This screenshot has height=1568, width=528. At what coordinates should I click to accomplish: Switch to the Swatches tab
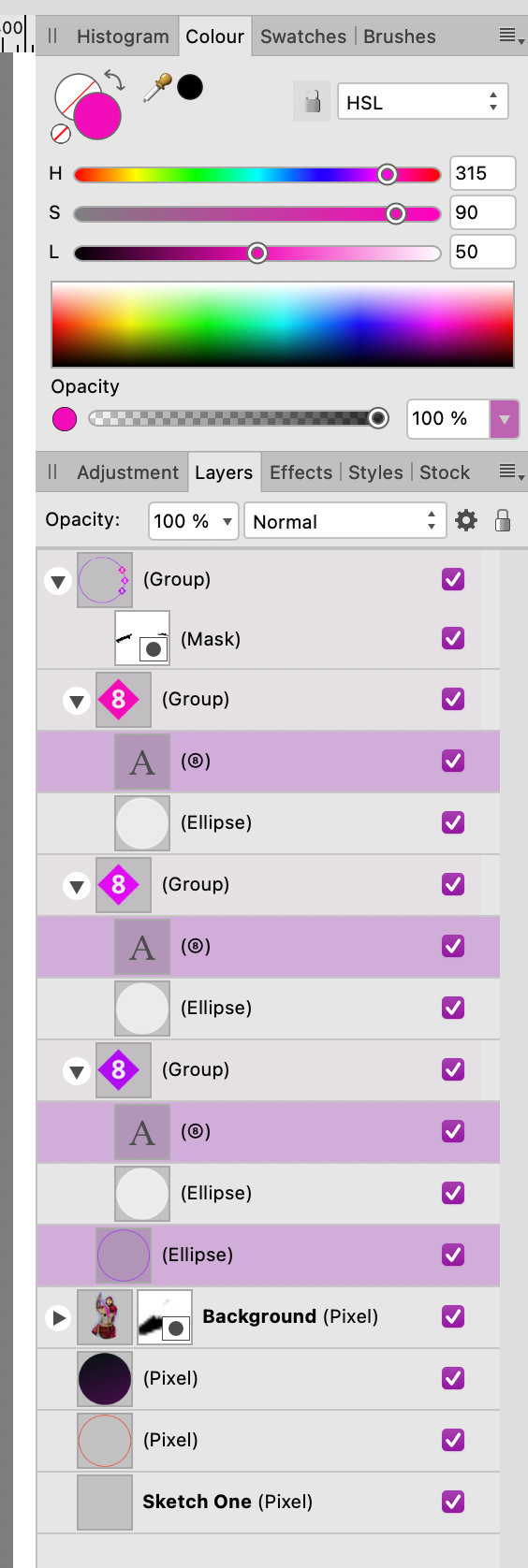click(x=303, y=36)
